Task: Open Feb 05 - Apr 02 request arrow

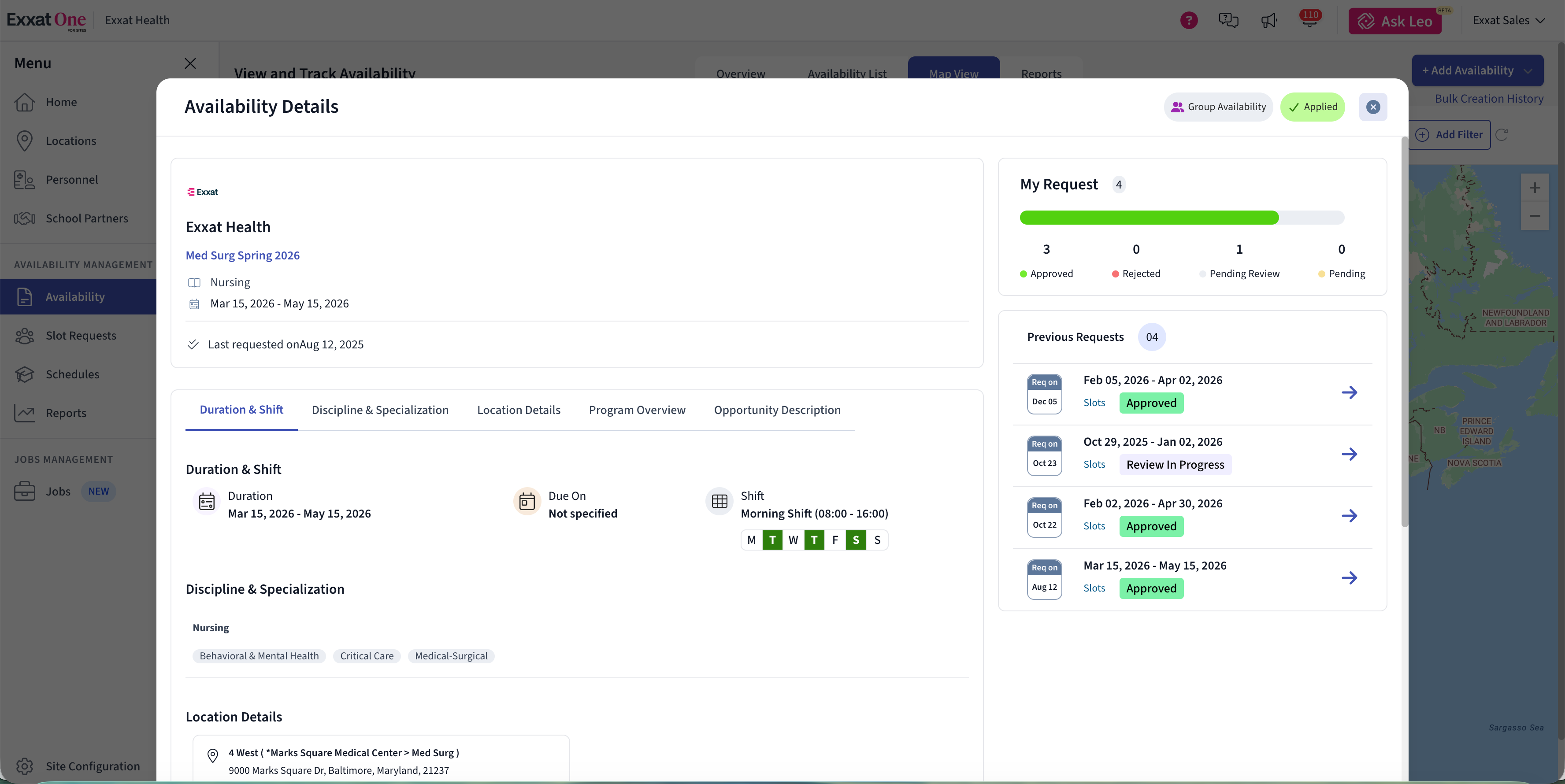Action: coord(1349,392)
